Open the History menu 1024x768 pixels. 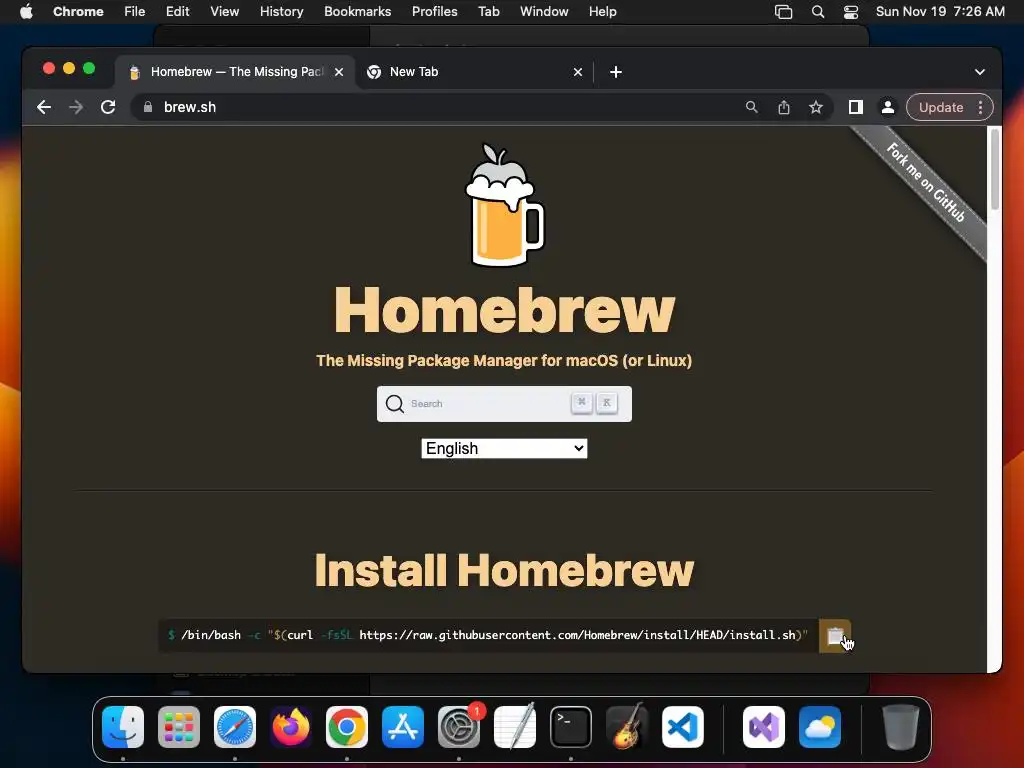tap(281, 11)
